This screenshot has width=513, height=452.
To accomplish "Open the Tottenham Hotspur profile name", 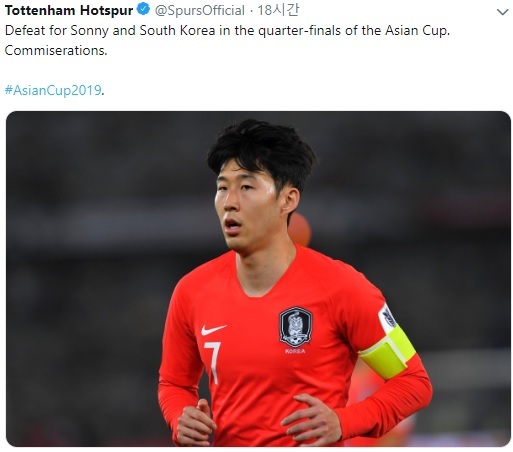I will pos(69,10).
